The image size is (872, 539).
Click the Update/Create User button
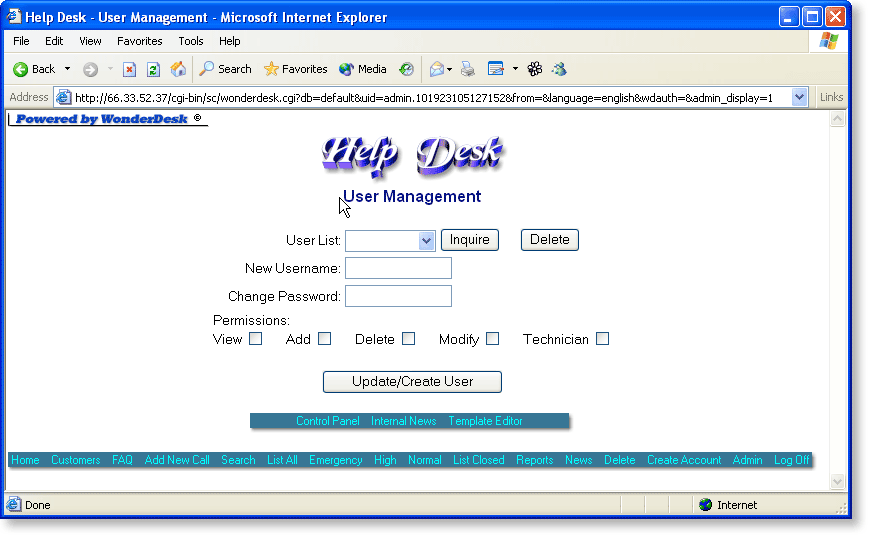[412, 382]
